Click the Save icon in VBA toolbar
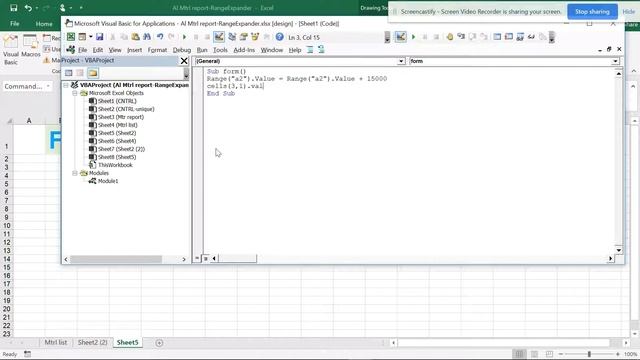640x360 pixels. (x=100, y=37)
